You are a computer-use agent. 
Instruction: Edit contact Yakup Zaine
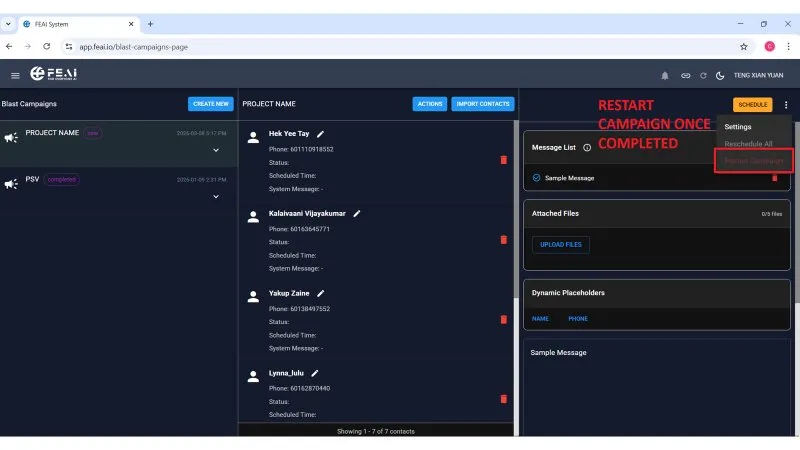pyautogui.click(x=320, y=293)
